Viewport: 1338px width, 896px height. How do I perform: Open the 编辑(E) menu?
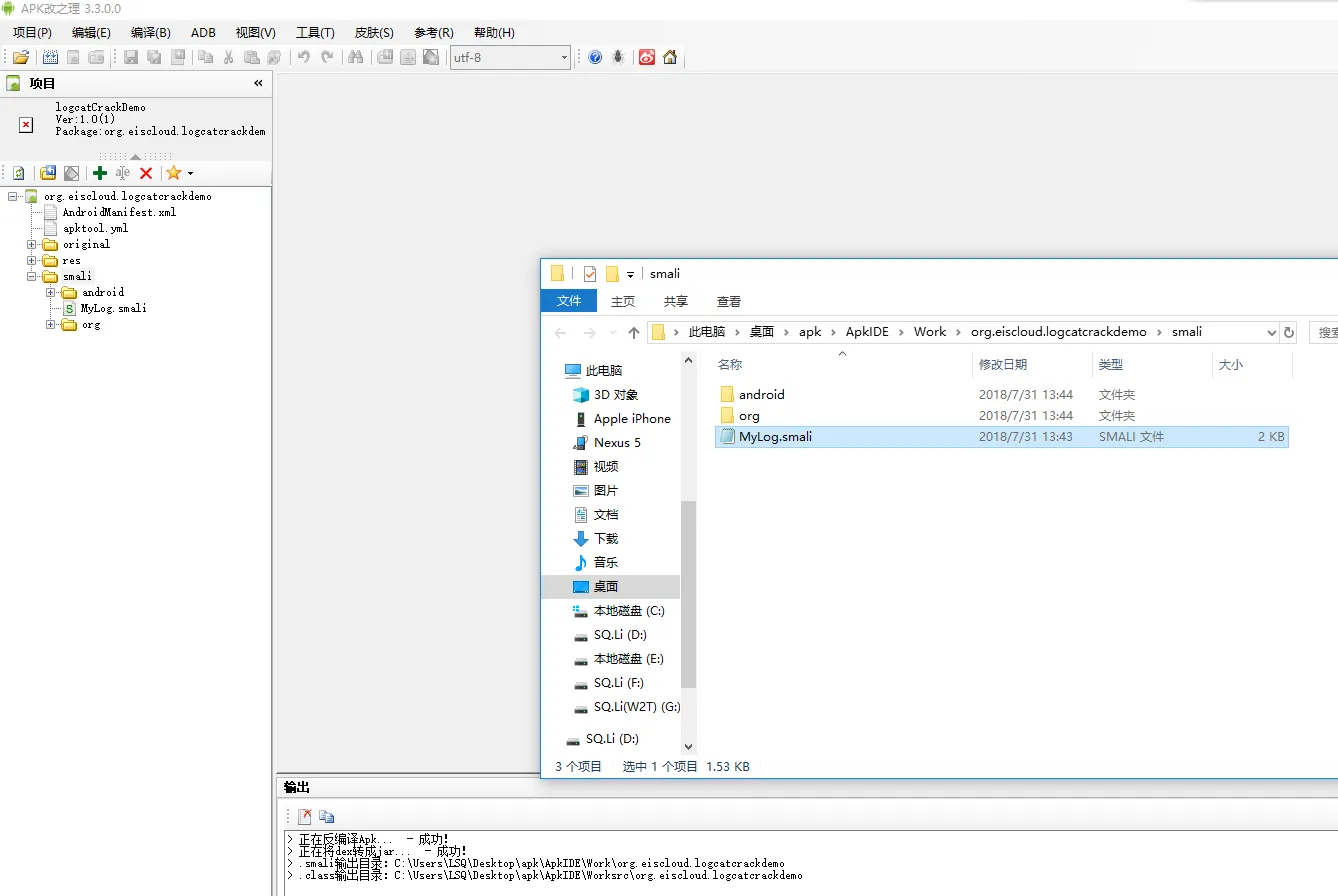pos(91,32)
